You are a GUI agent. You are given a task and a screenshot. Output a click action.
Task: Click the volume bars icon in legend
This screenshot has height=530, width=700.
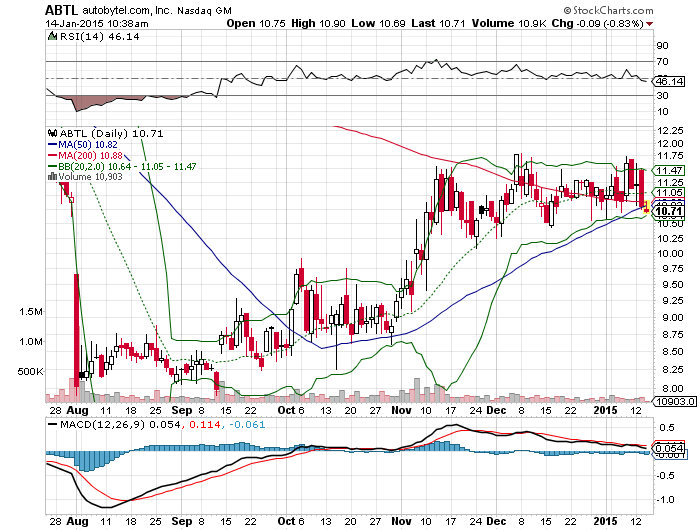point(52,176)
